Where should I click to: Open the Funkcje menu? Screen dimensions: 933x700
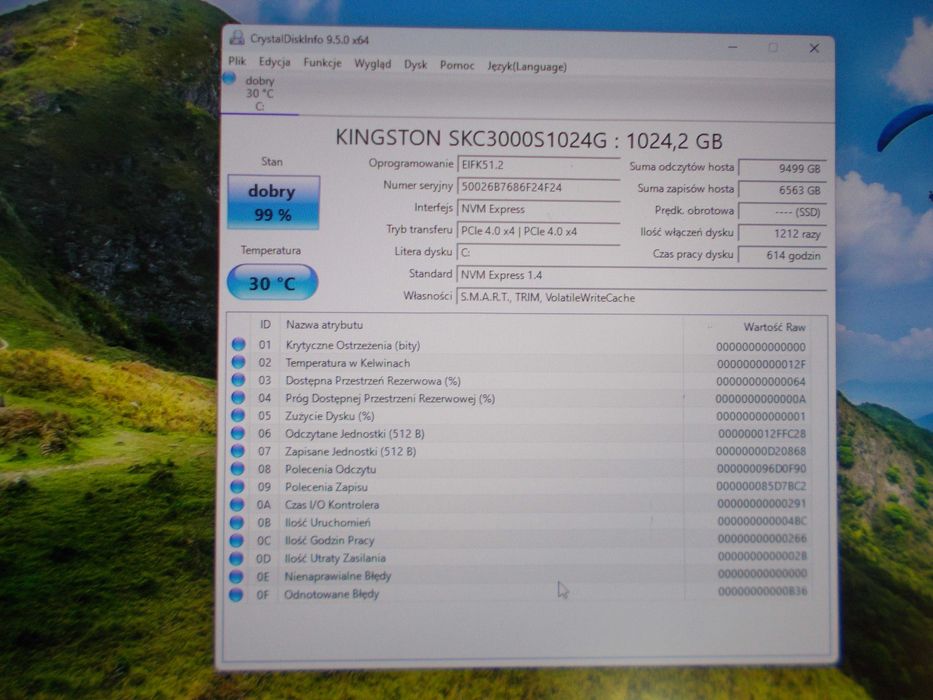point(322,62)
